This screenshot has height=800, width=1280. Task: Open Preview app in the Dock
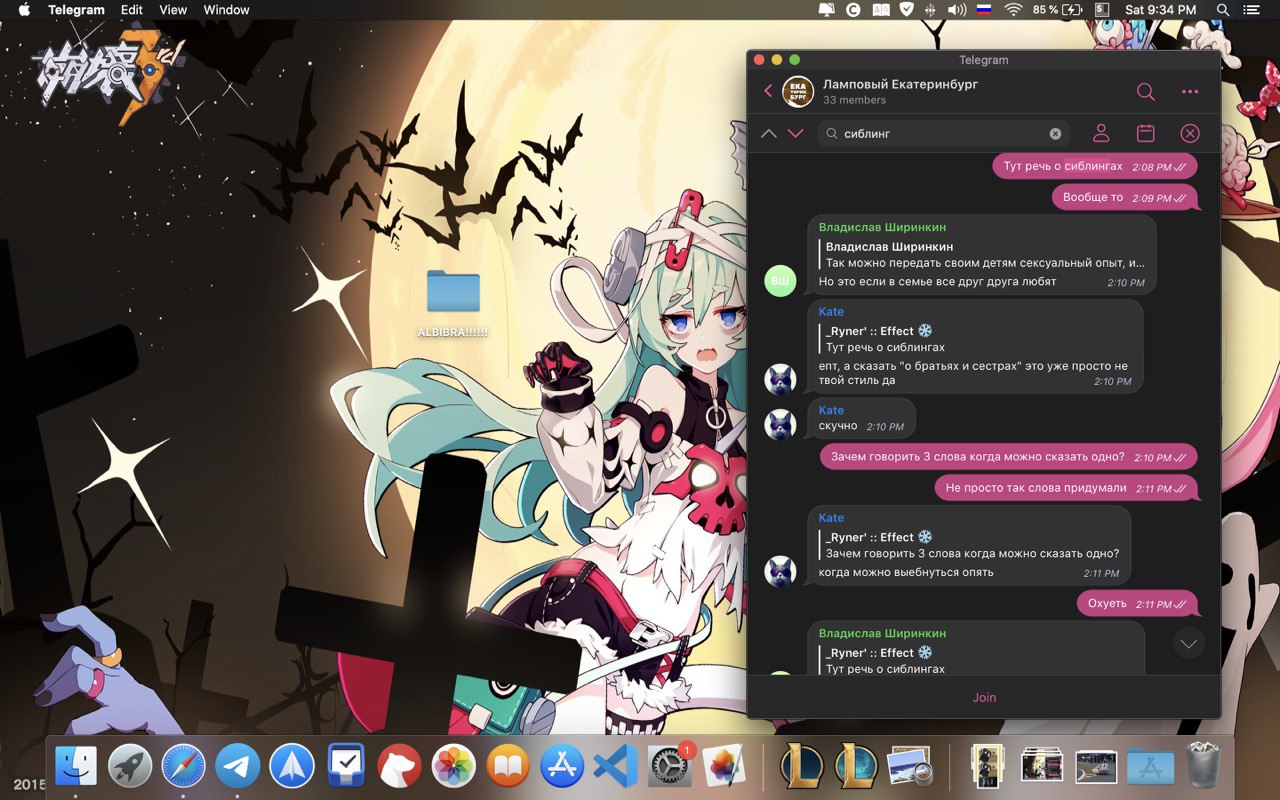click(910, 767)
